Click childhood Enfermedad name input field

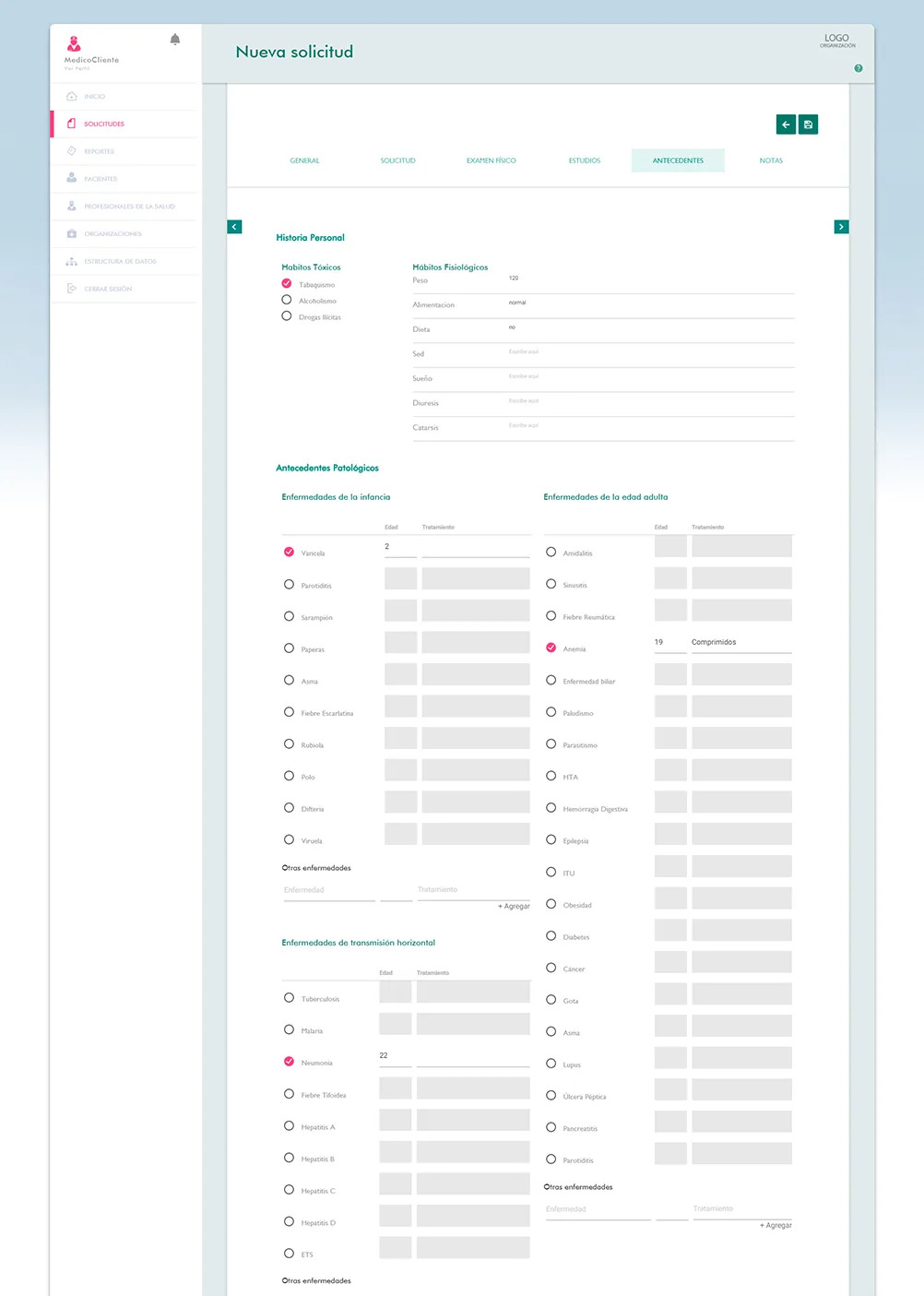pyautogui.click(x=329, y=891)
